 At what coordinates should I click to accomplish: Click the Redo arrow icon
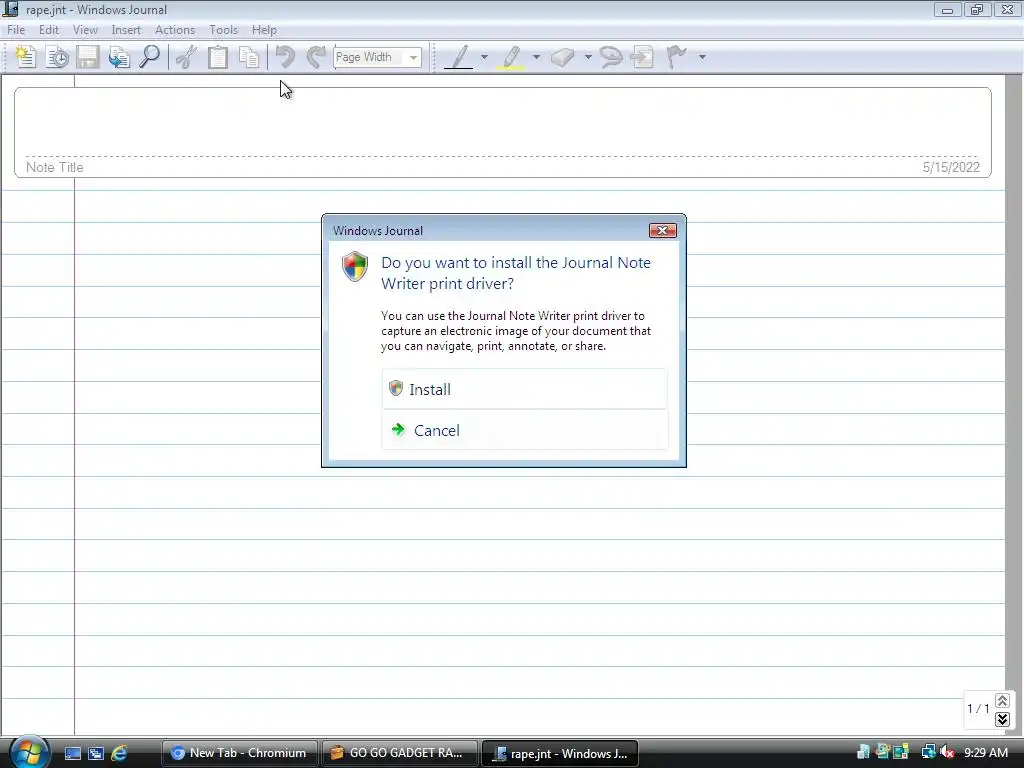coord(316,57)
